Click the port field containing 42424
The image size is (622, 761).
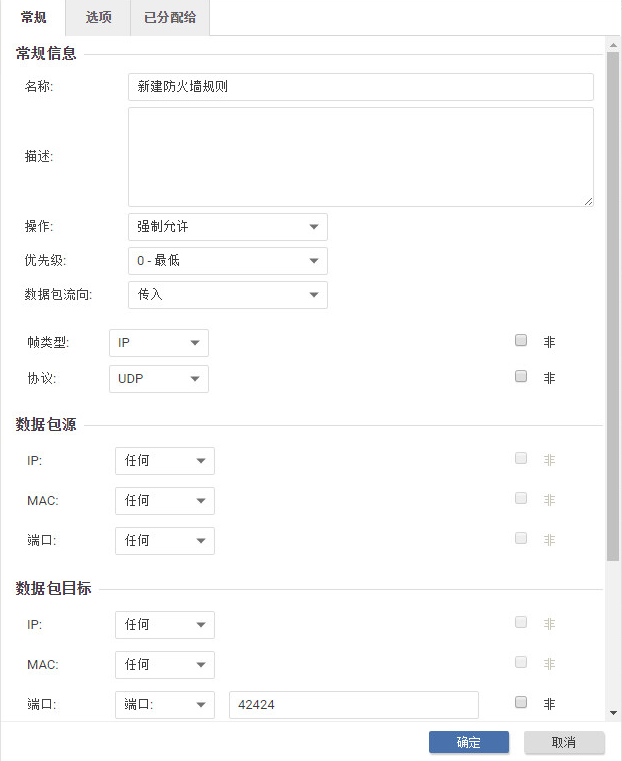click(353, 705)
